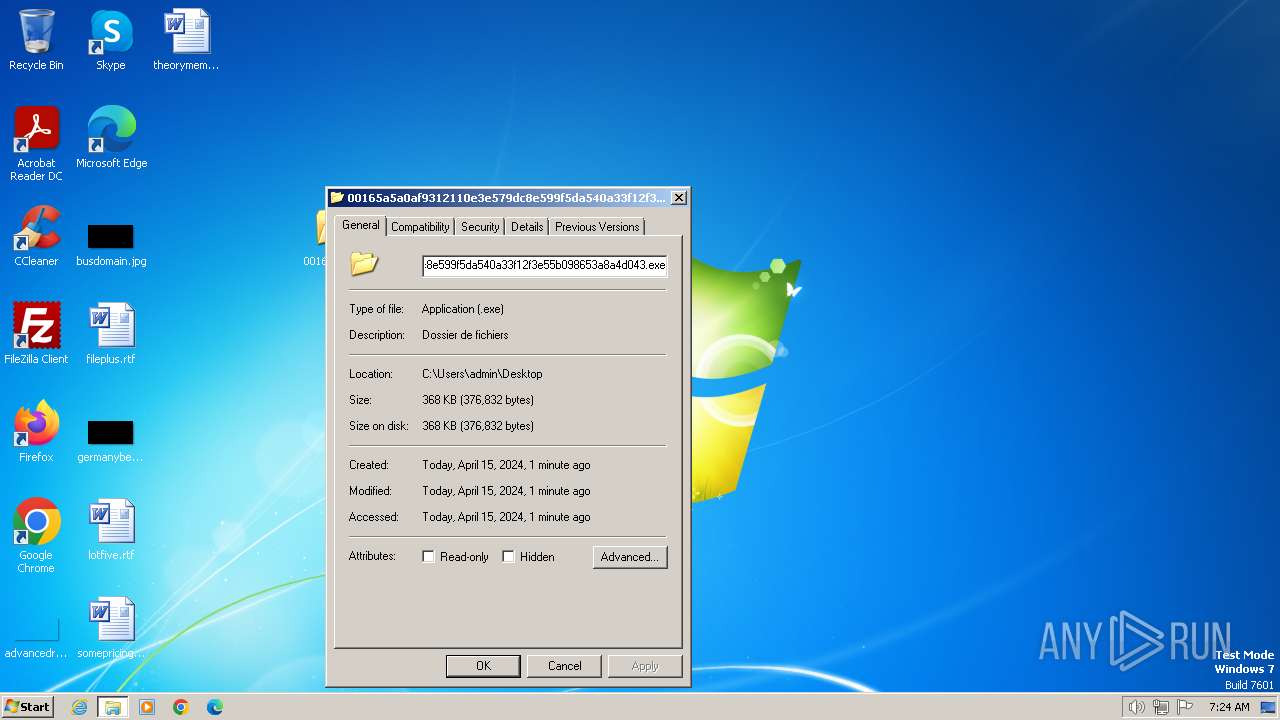The height and width of the screenshot is (720, 1280).
Task: Open Windows Media Player taskbar icon
Action: (x=147, y=707)
